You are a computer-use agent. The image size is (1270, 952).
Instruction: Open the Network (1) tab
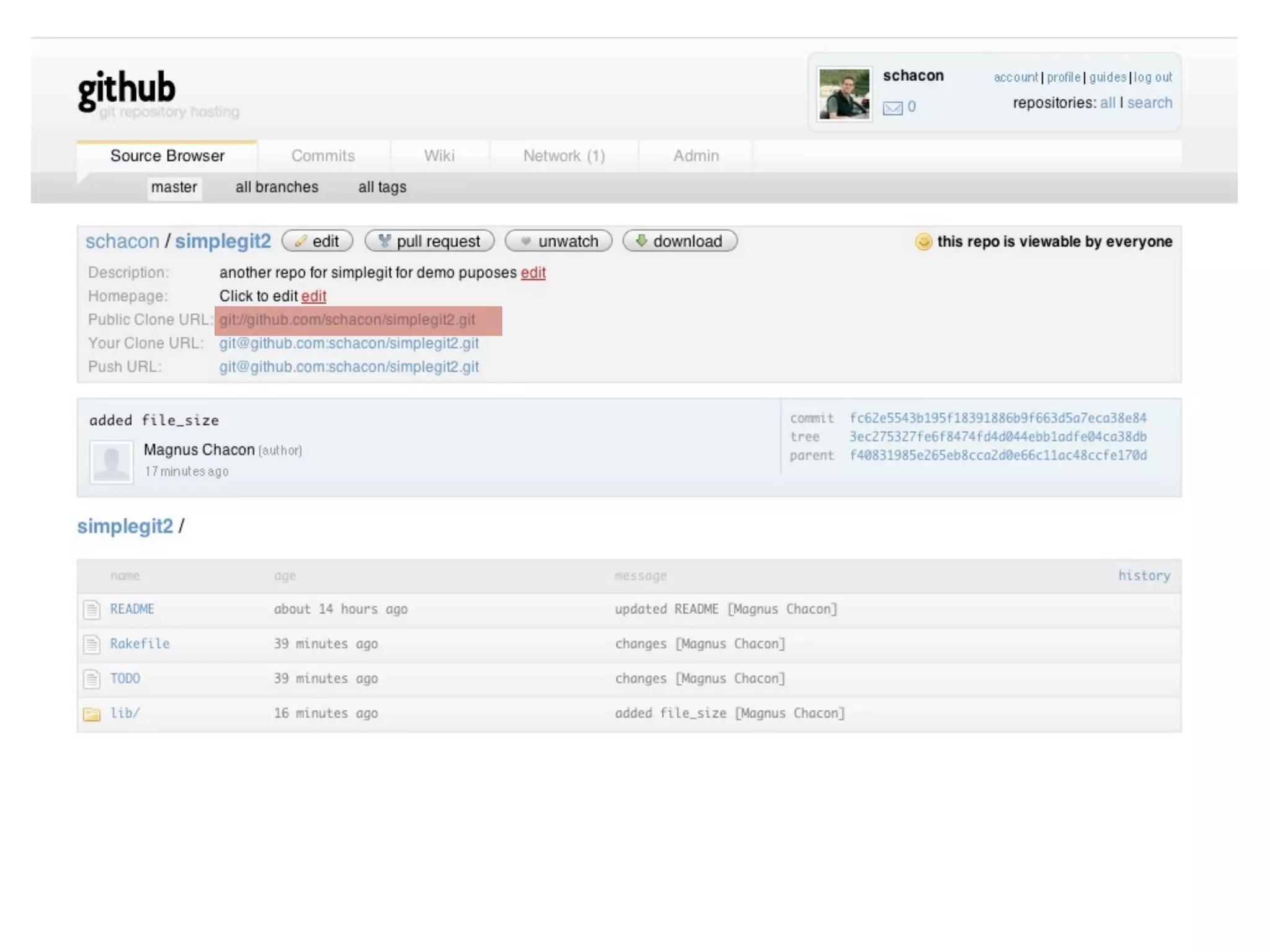(564, 156)
